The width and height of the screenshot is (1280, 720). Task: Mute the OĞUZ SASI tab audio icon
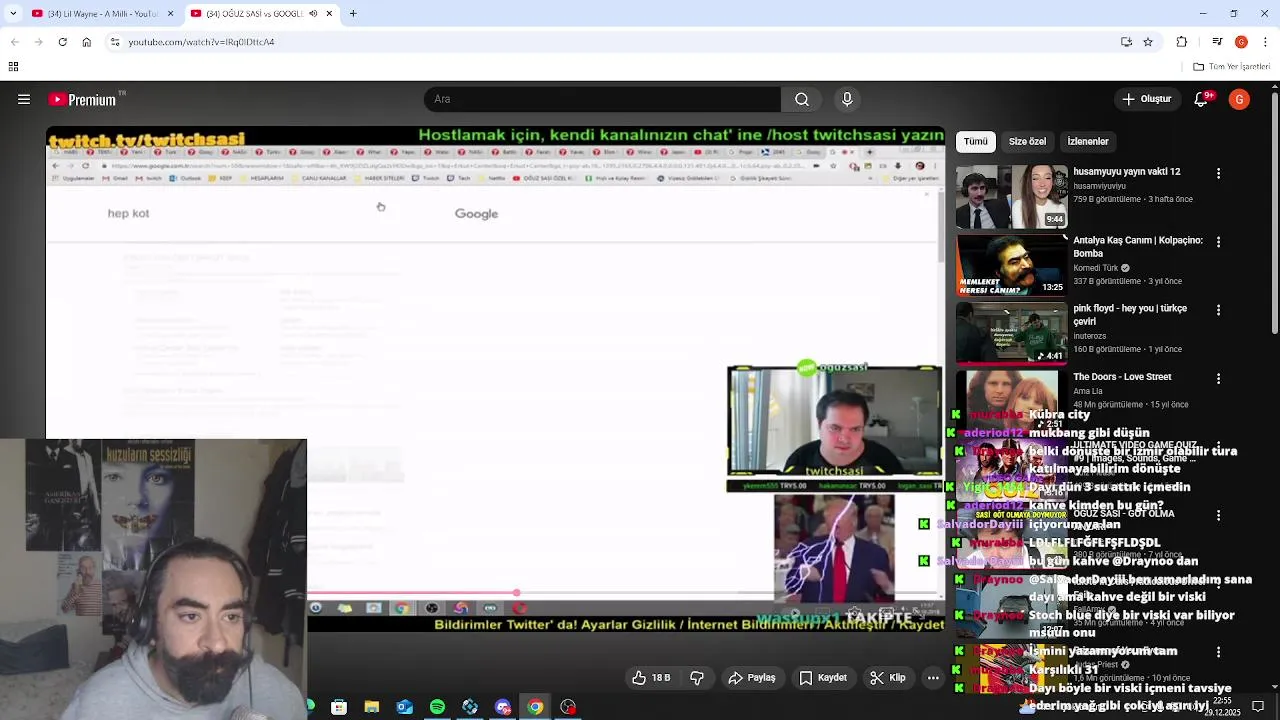coord(313,14)
